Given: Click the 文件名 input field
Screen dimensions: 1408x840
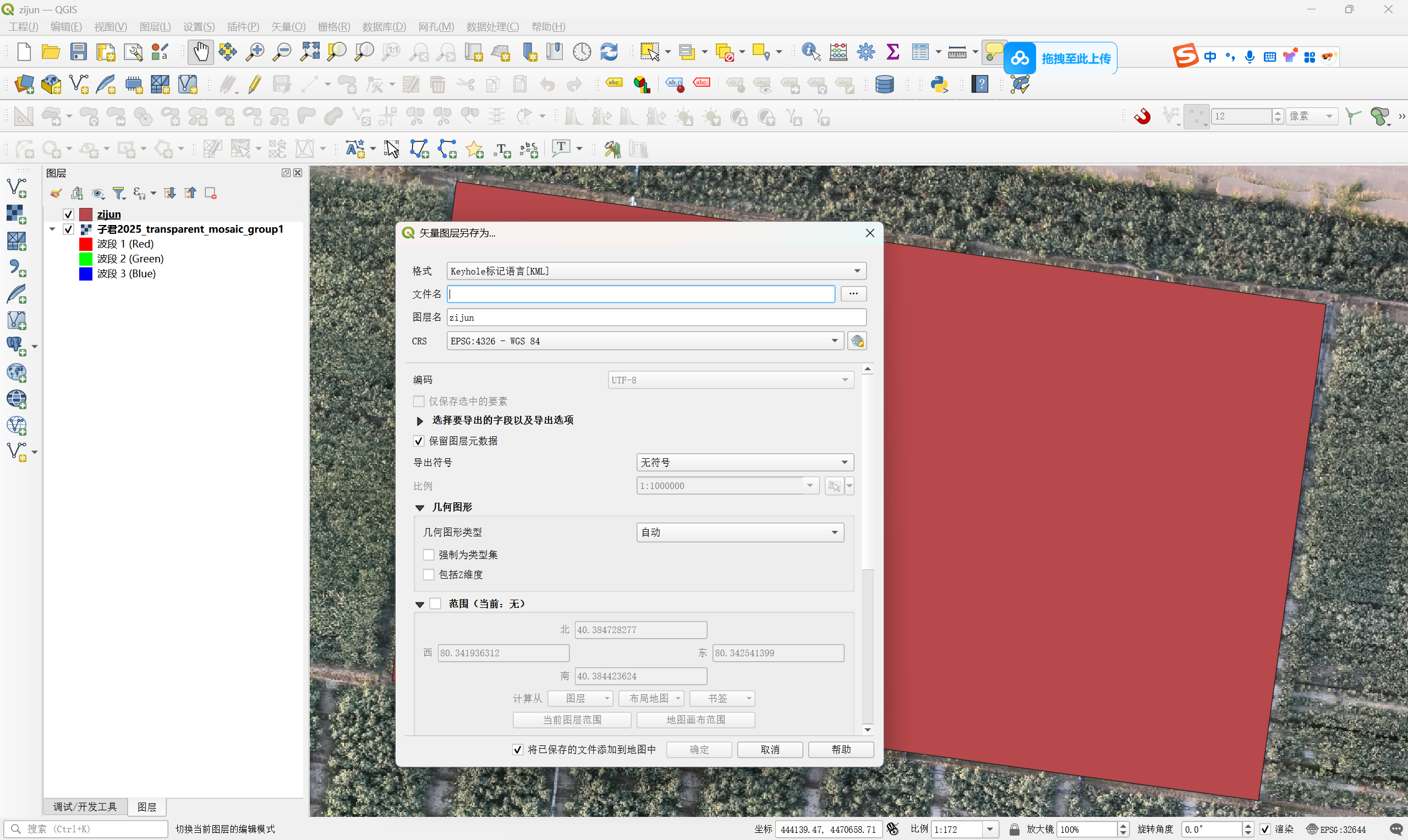Looking at the screenshot, I should [x=641, y=294].
